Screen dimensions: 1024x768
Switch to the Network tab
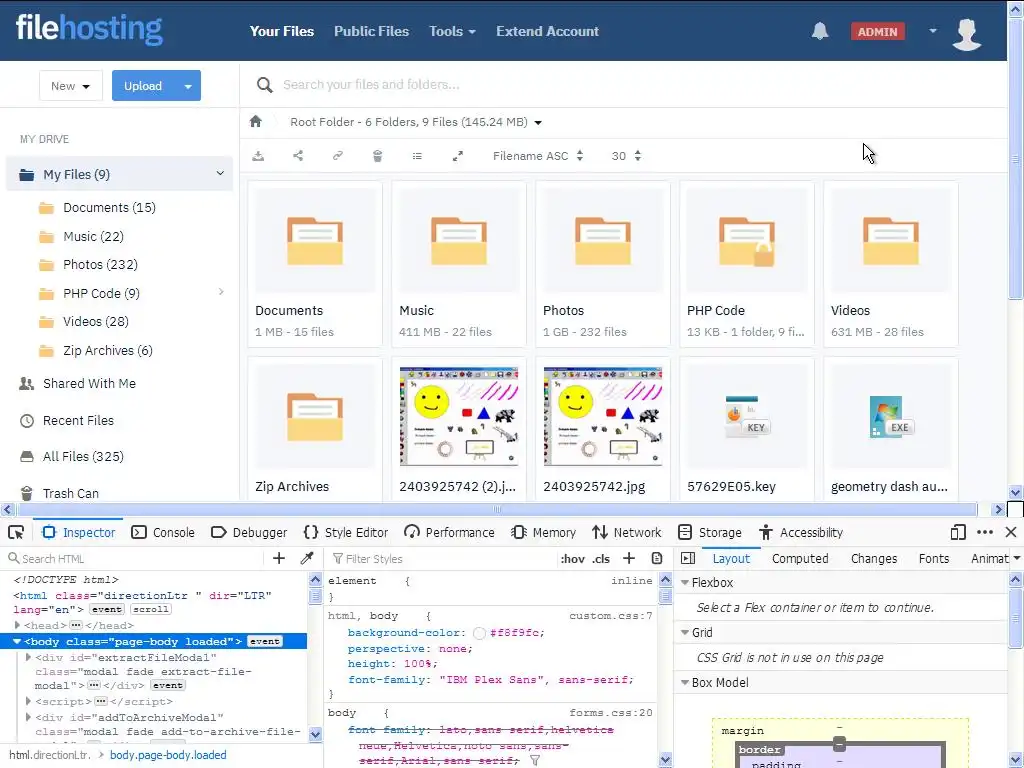pos(627,532)
